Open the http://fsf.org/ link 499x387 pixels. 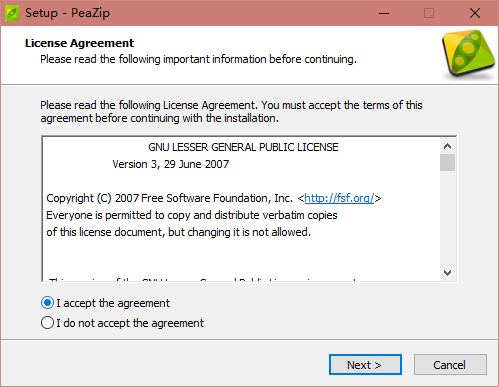tap(339, 198)
